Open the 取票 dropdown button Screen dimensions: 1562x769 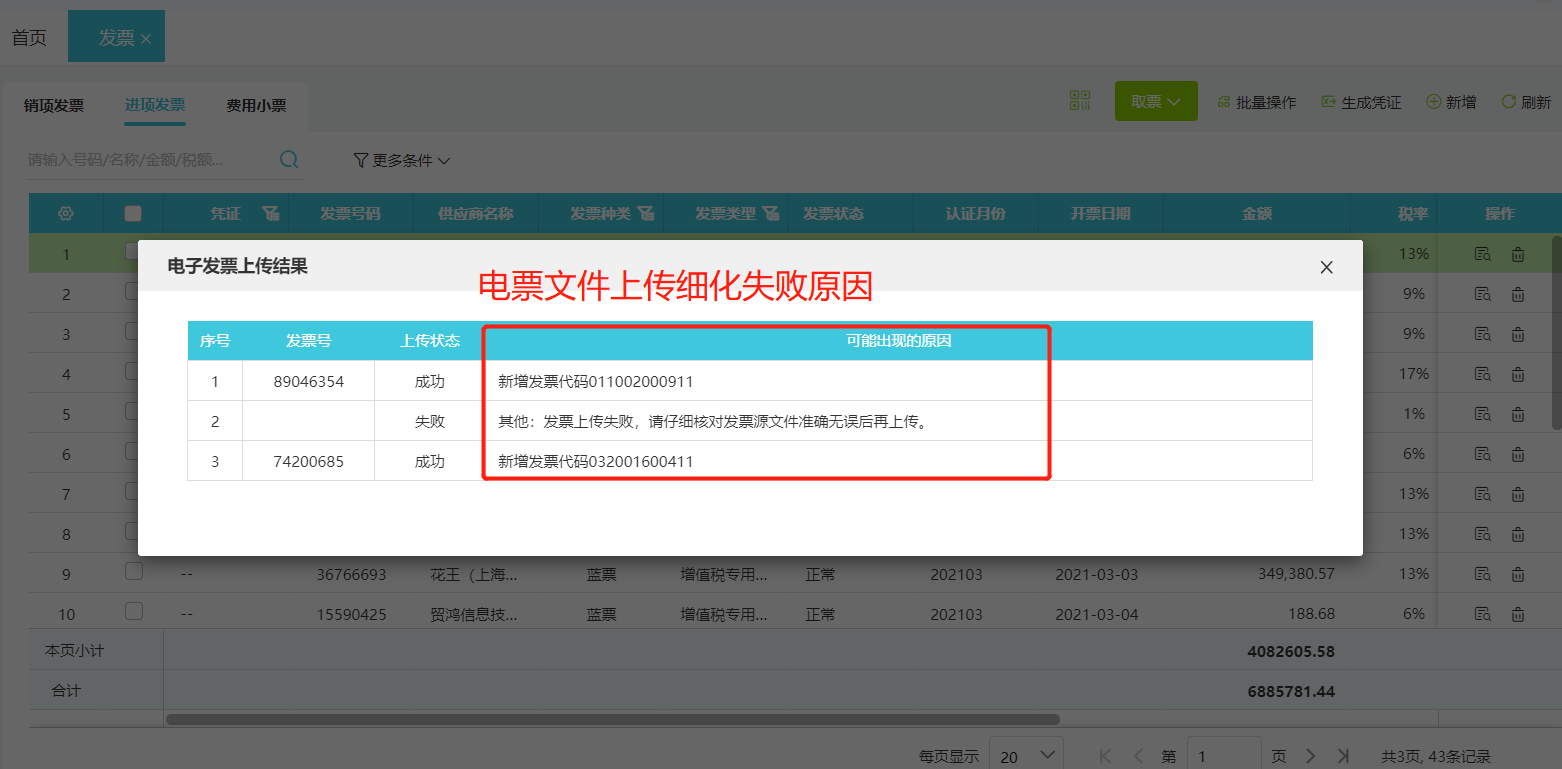point(1156,101)
